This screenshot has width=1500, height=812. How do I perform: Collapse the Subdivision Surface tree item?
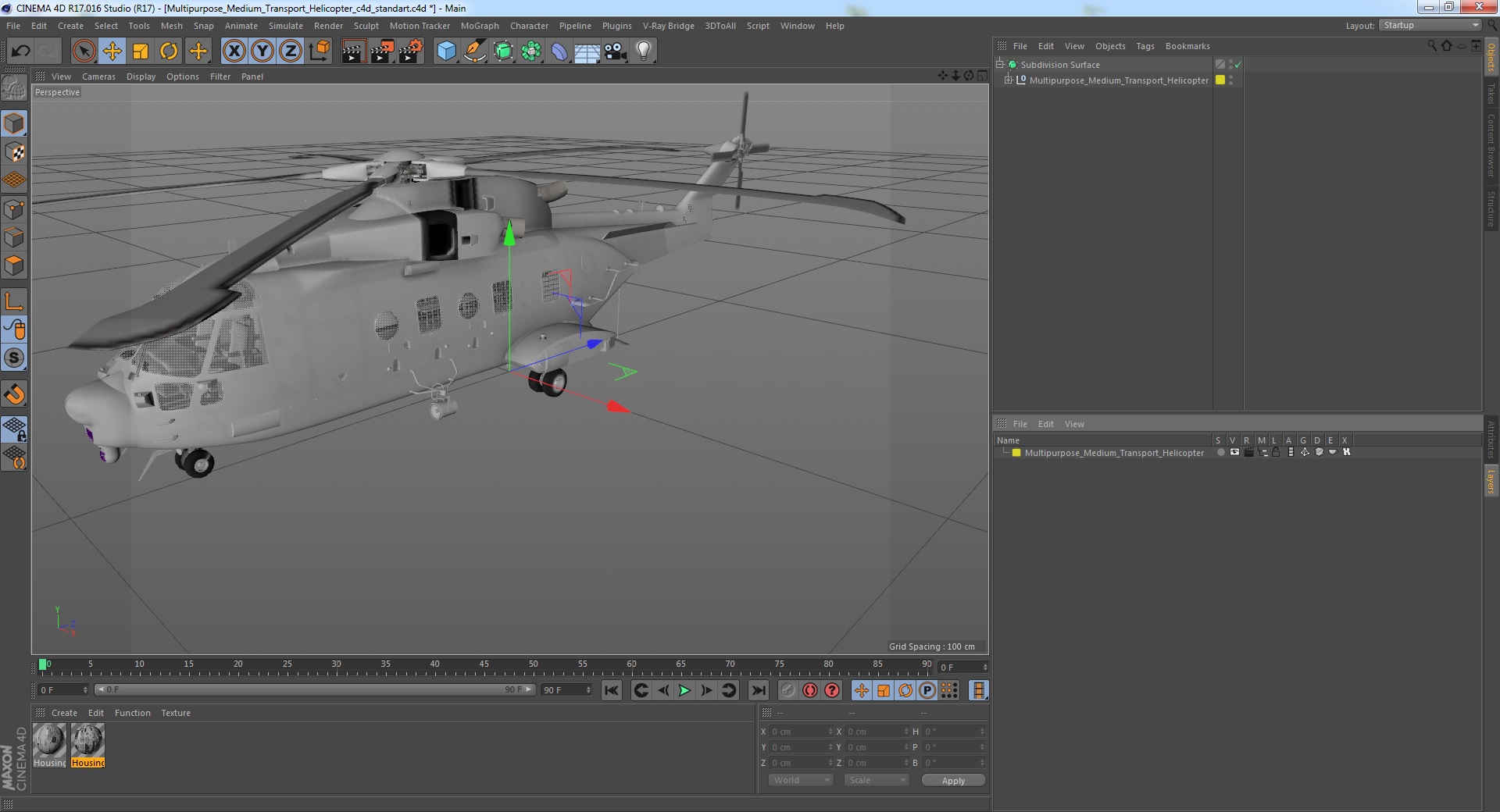pos(1000,64)
